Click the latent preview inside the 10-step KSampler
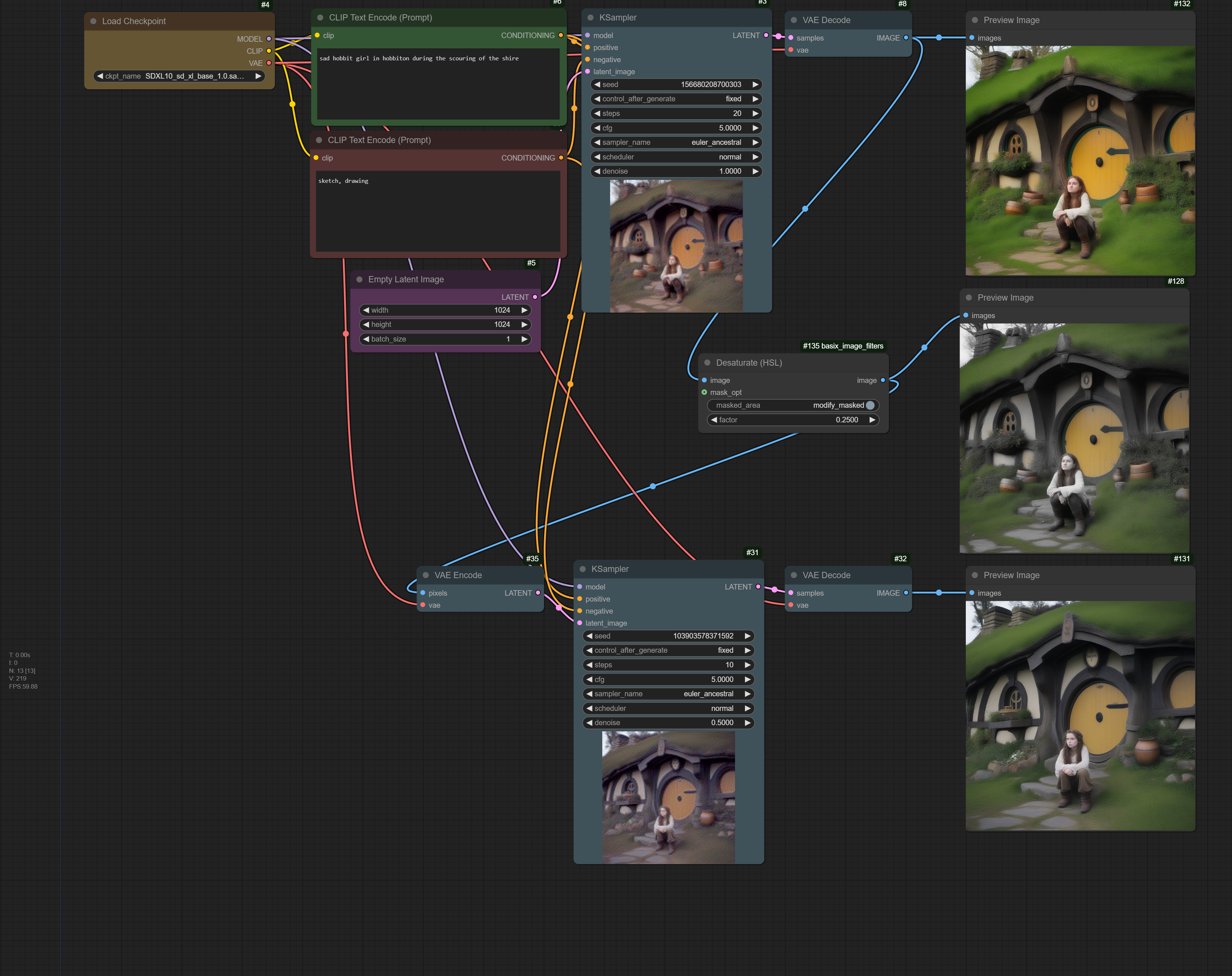1232x976 pixels. pyautogui.click(x=668, y=797)
